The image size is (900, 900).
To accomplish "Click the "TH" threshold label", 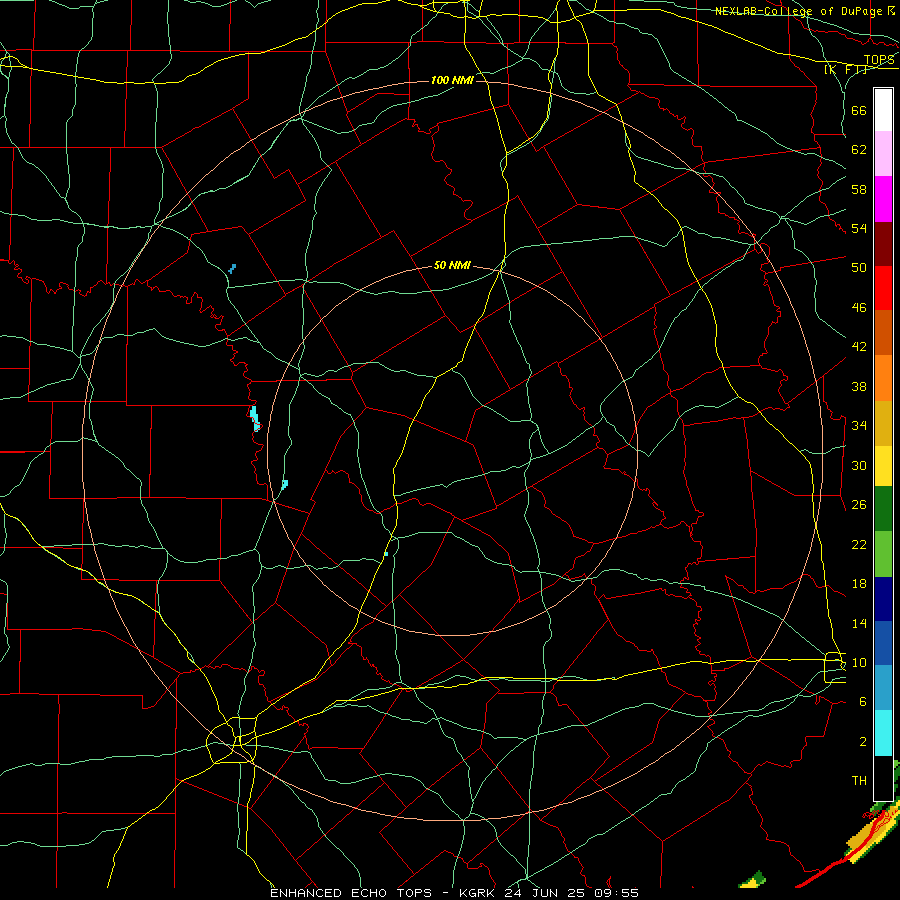I will 859,780.
